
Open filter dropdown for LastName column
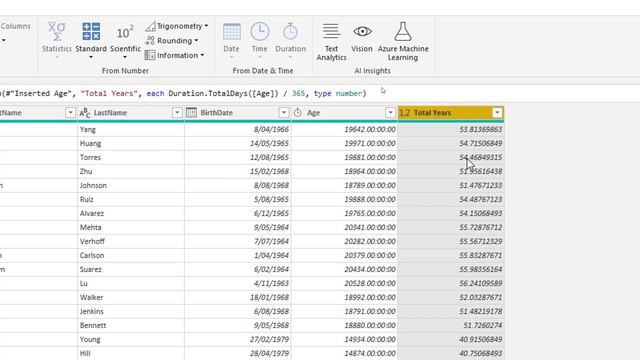[x=177, y=113]
